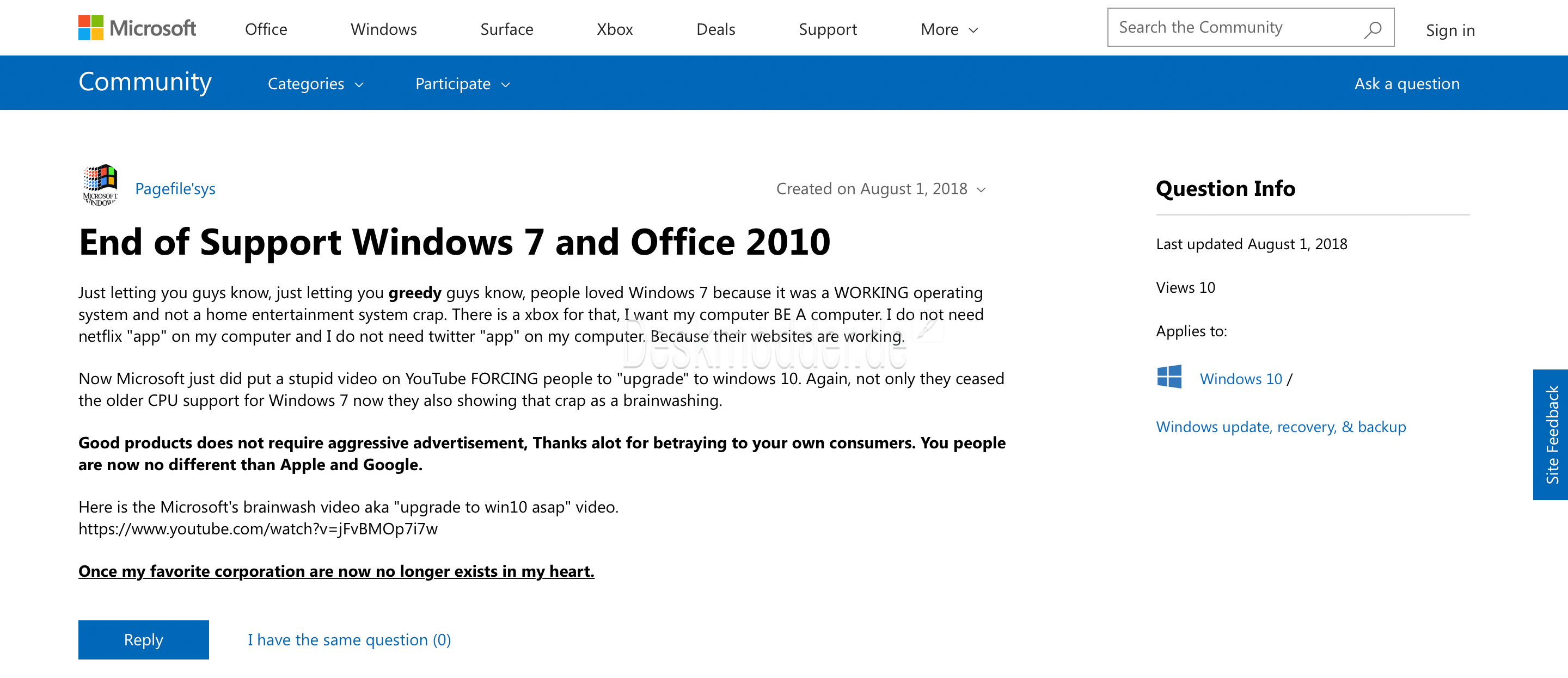Expand the Categories dropdown menu

tap(315, 83)
